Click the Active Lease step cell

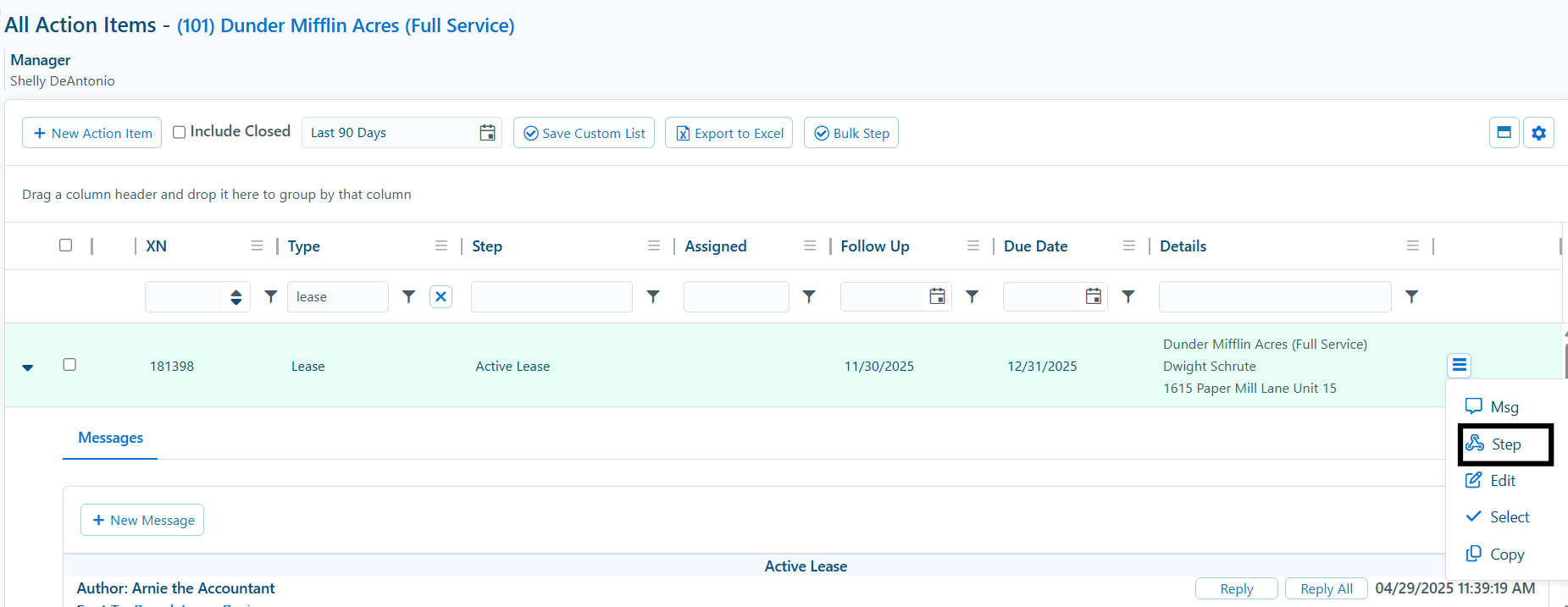[x=513, y=367]
